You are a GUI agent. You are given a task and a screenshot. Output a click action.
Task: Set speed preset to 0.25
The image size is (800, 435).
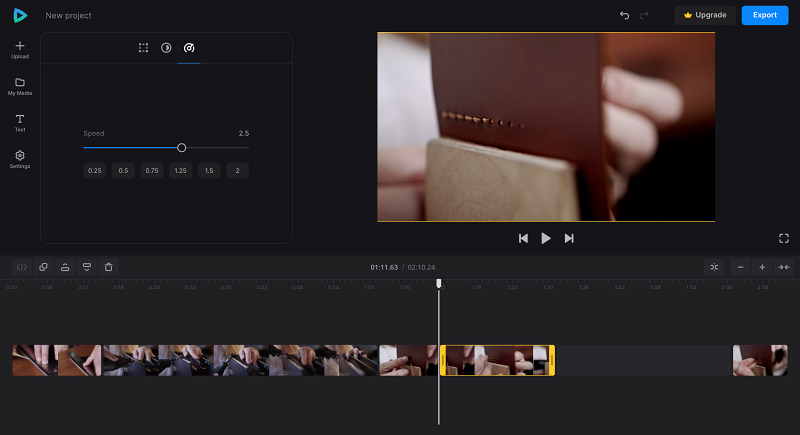click(x=94, y=171)
